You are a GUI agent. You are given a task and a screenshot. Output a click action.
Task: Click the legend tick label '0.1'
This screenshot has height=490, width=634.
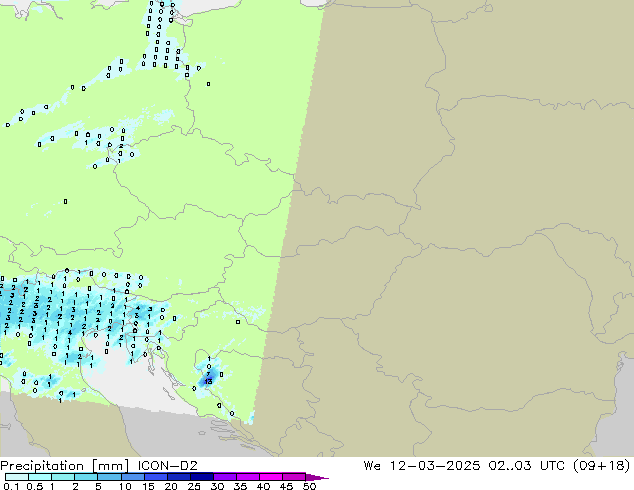pos(11,486)
